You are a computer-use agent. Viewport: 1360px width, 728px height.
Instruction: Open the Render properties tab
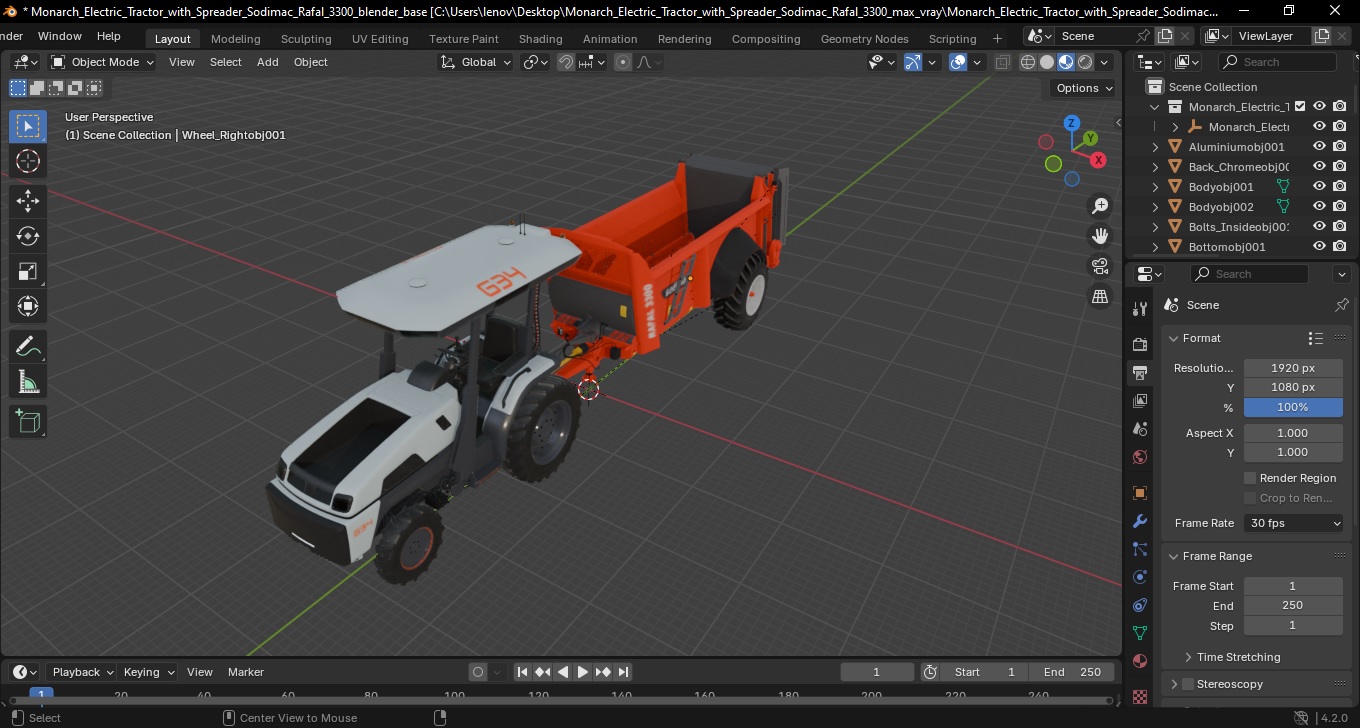1140,344
